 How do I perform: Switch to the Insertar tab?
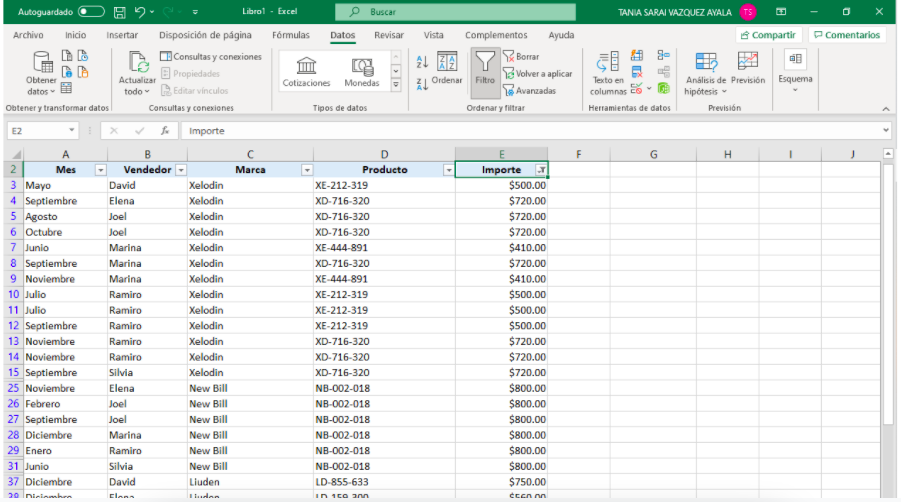[x=122, y=35]
